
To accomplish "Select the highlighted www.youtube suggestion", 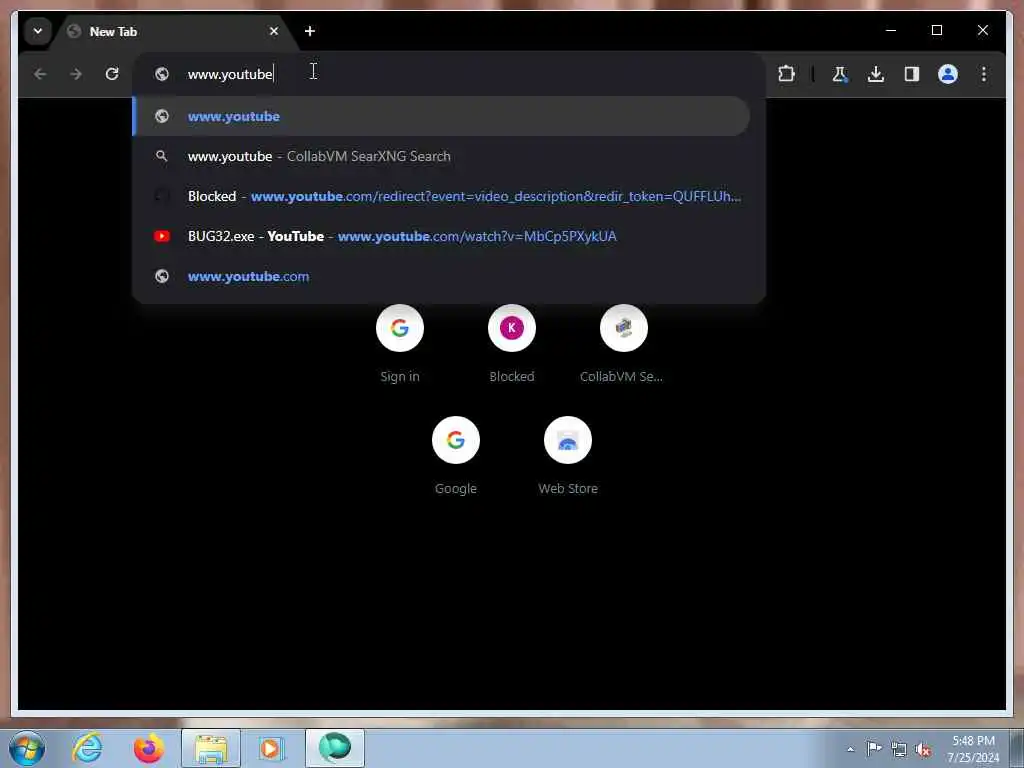I will point(441,116).
